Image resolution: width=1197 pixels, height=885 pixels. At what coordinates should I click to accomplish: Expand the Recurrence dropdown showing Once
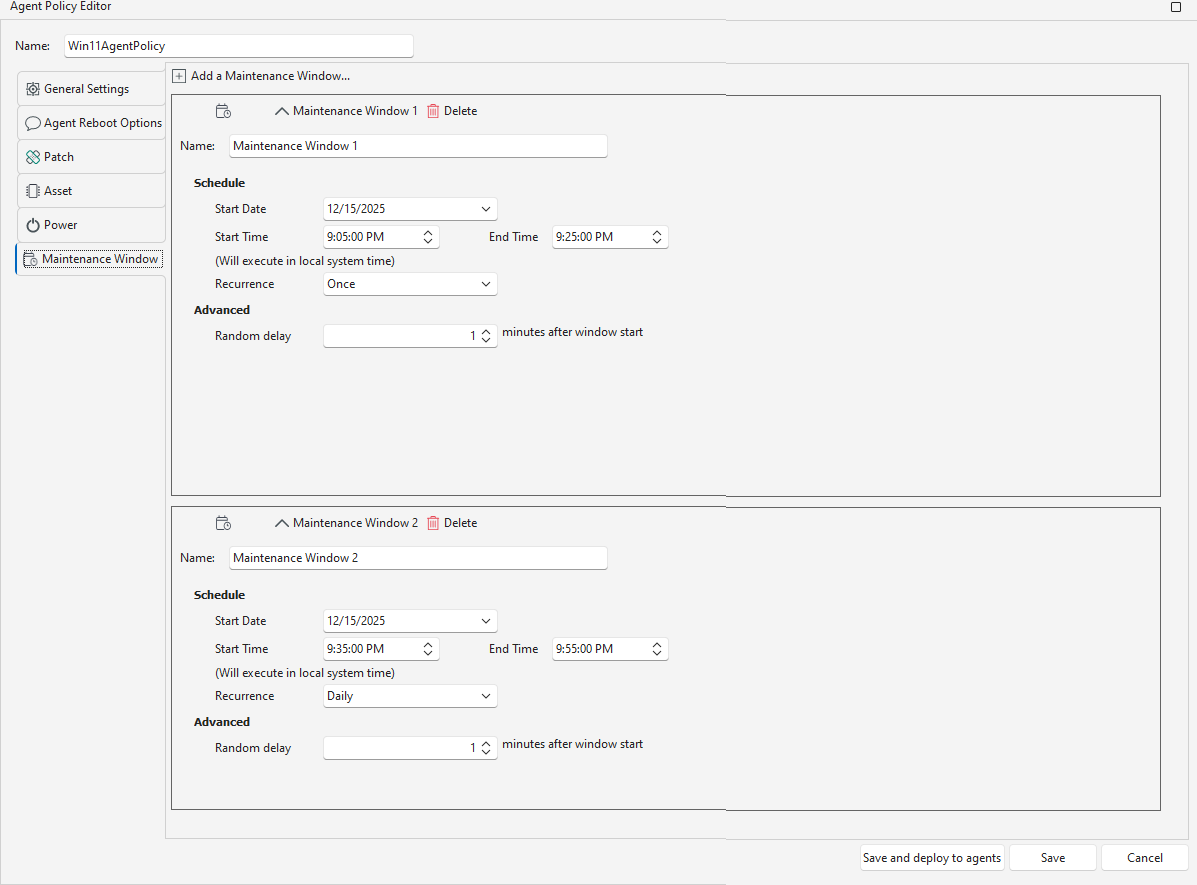click(x=486, y=284)
